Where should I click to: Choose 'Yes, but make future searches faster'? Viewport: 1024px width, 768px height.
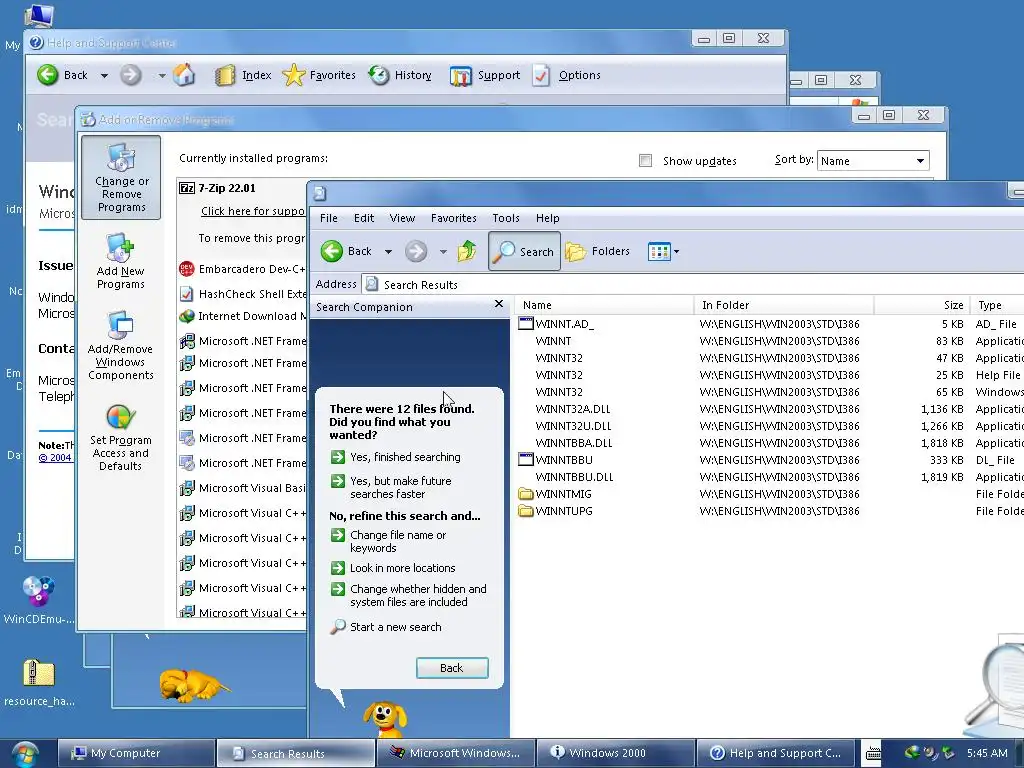(x=392, y=487)
